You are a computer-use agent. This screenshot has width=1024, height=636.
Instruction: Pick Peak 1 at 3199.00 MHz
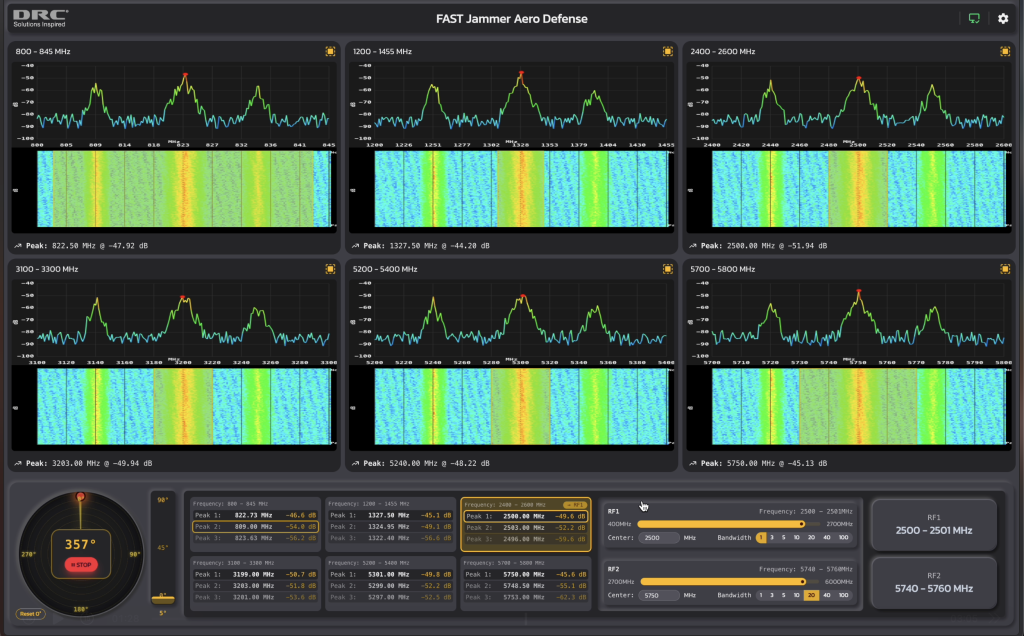click(x=255, y=575)
